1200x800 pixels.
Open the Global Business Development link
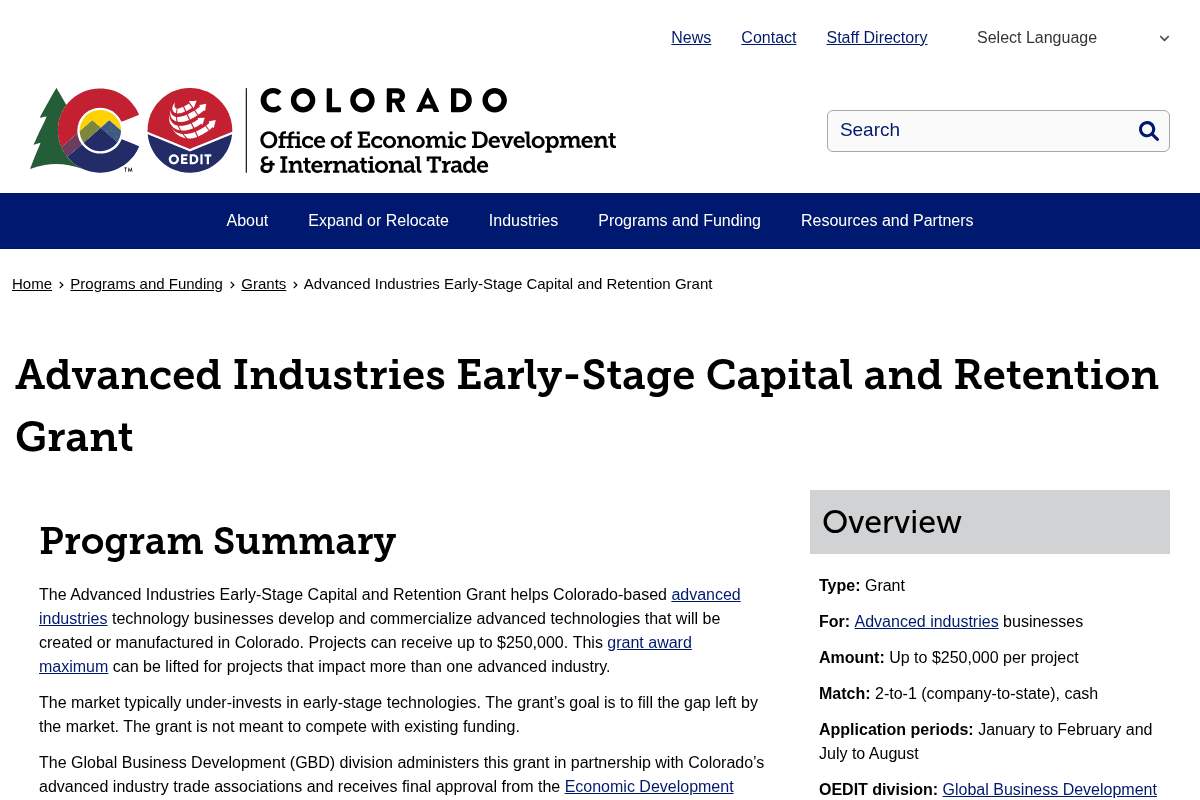click(1049, 790)
